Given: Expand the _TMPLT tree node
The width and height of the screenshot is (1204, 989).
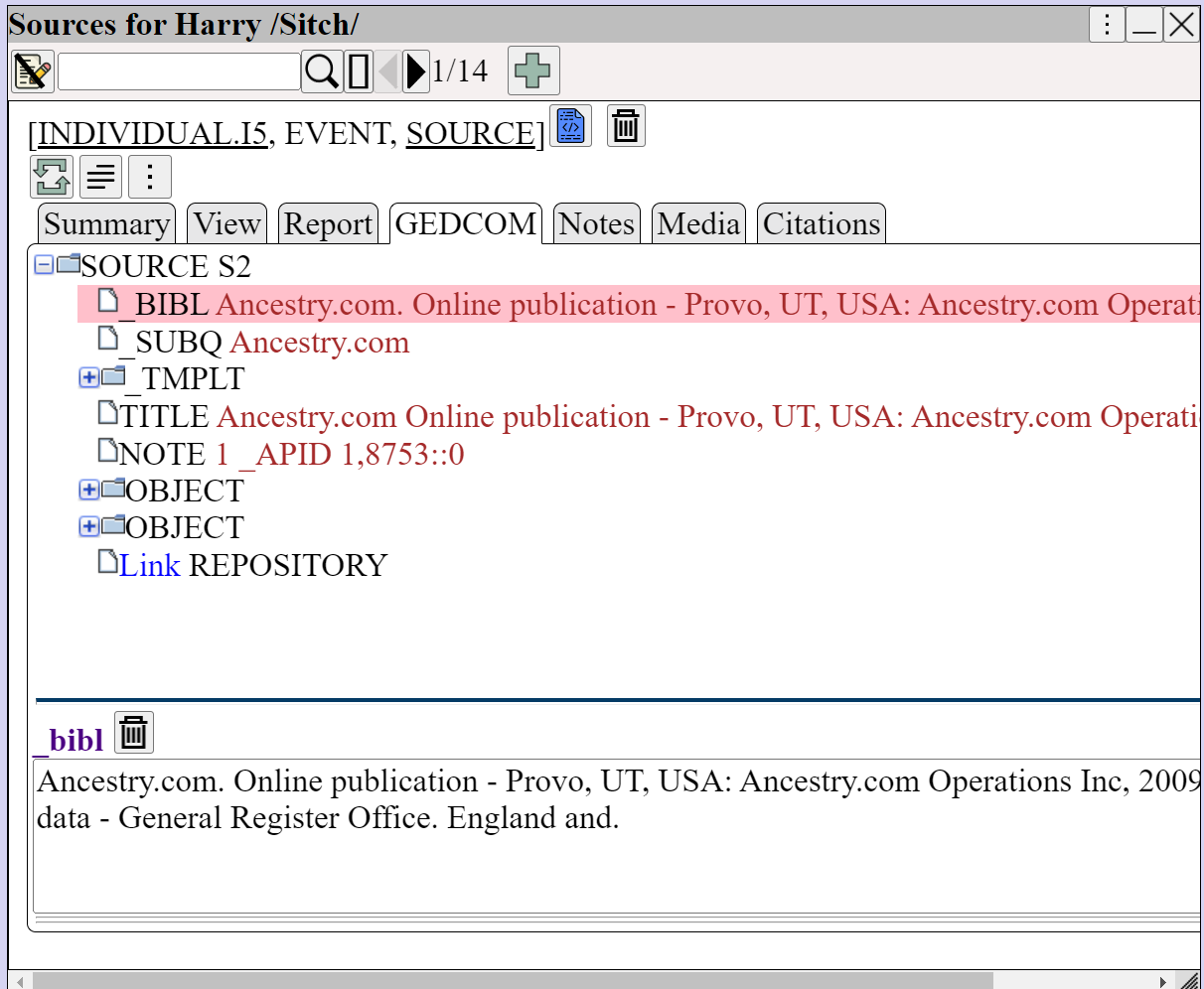Looking at the screenshot, I should pos(88,377).
